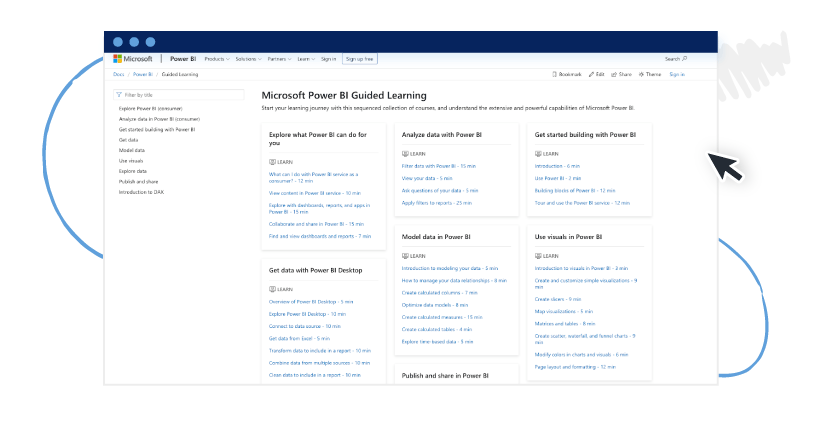Select Publish and share in sidebar

pyautogui.click(x=138, y=182)
